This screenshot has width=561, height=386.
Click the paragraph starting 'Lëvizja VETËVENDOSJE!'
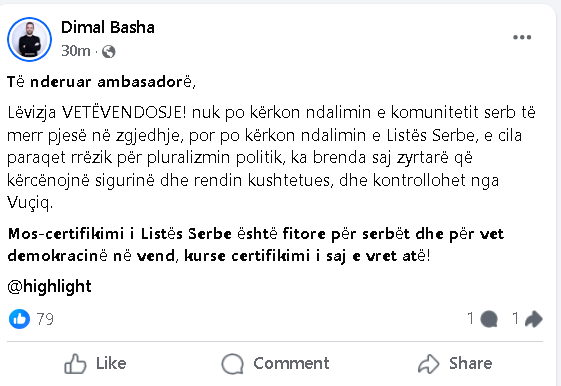coord(271,158)
